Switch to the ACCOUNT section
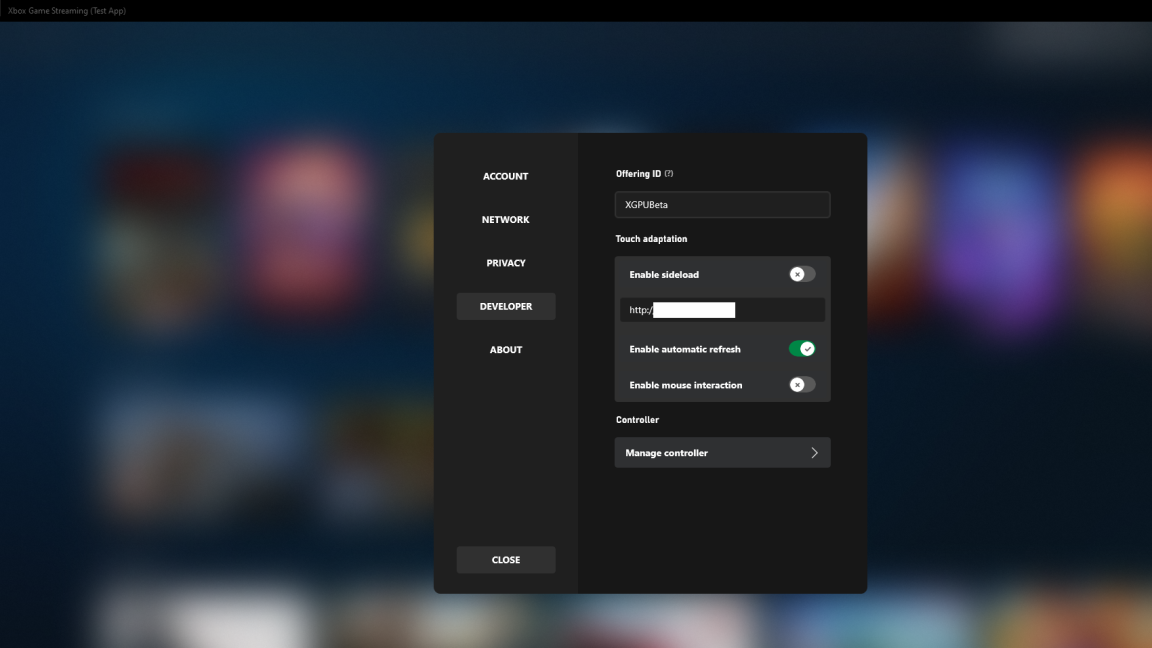 coord(505,176)
